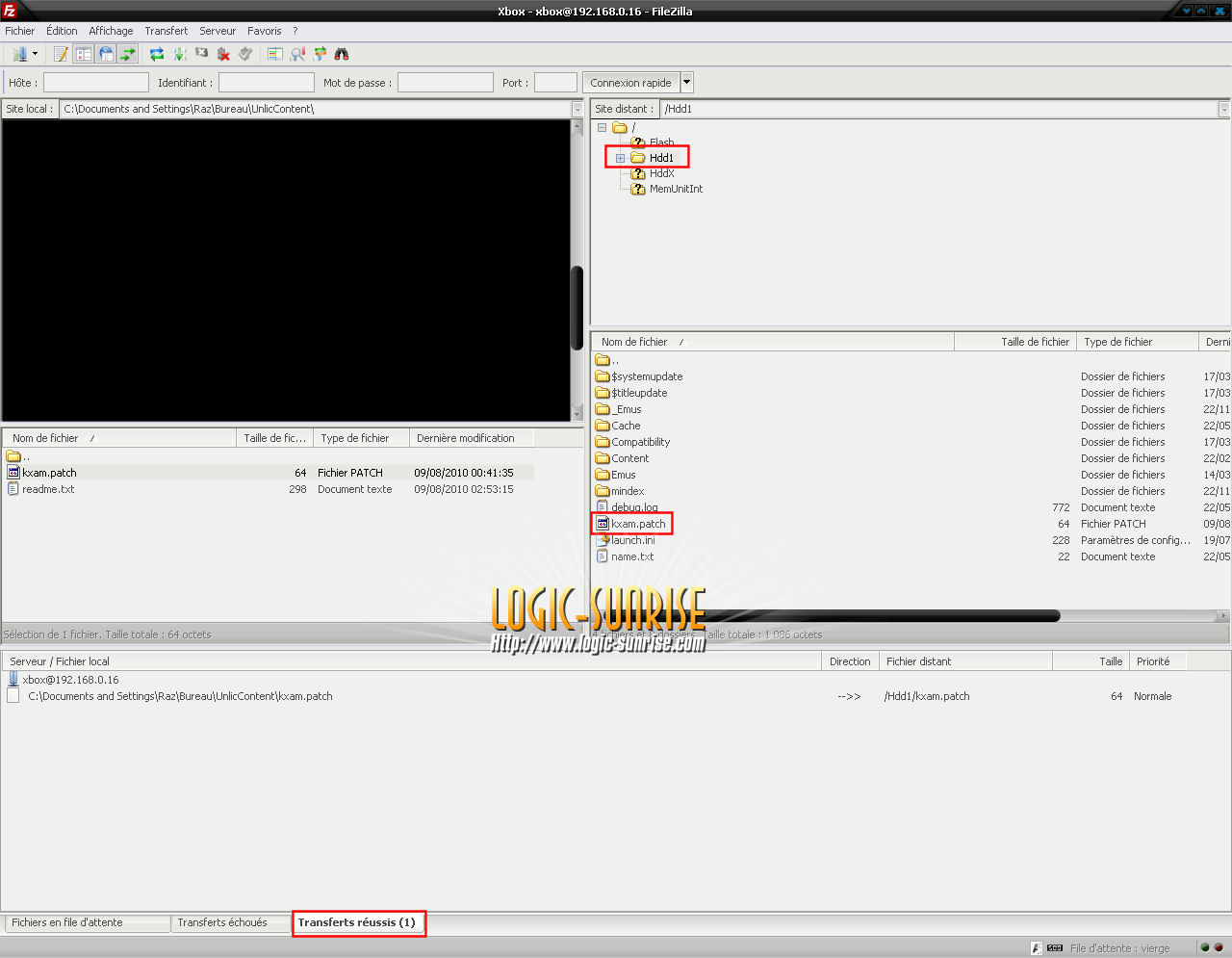Open the Connexion rapide history dropdown
This screenshot has height=958, width=1232.
click(687, 83)
